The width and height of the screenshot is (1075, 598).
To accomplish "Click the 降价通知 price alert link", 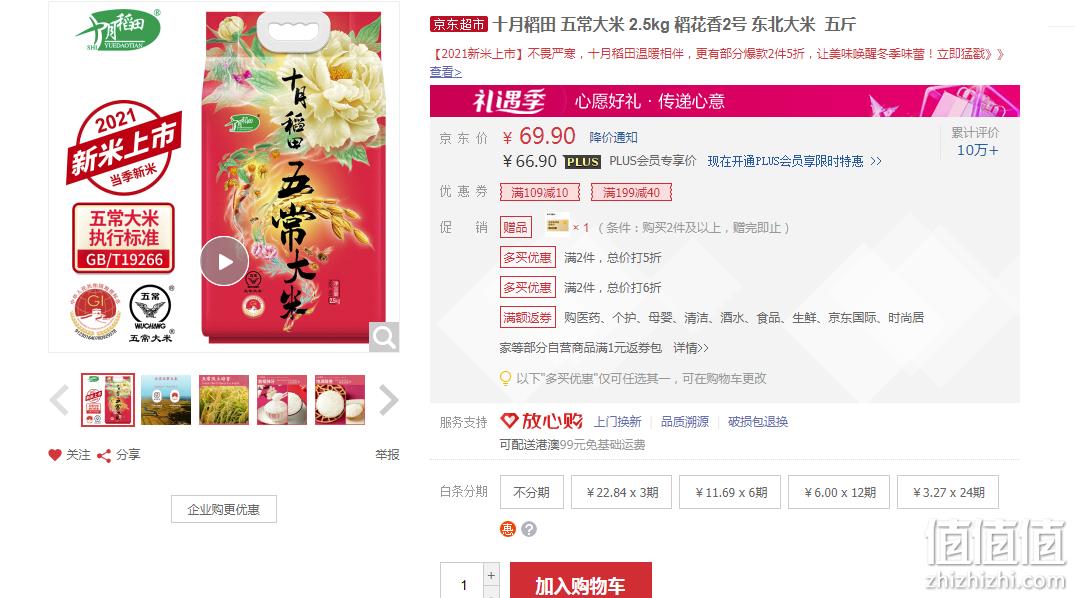I will click(613, 138).
